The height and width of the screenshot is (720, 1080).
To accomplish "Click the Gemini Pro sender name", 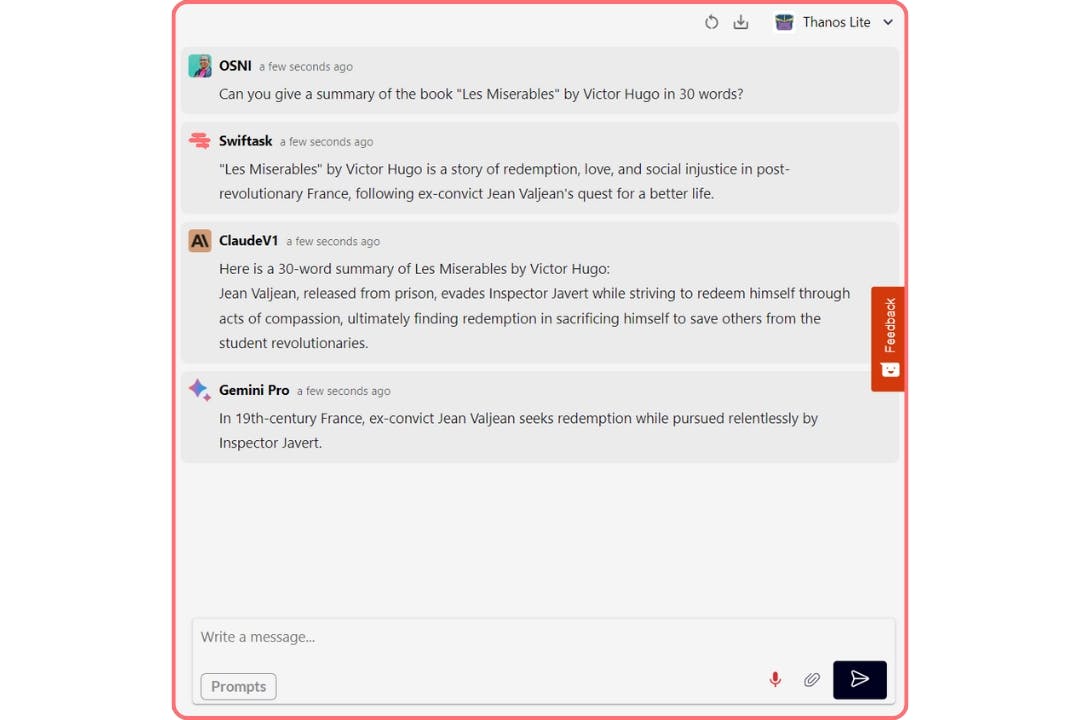I will tap(254, 390).
